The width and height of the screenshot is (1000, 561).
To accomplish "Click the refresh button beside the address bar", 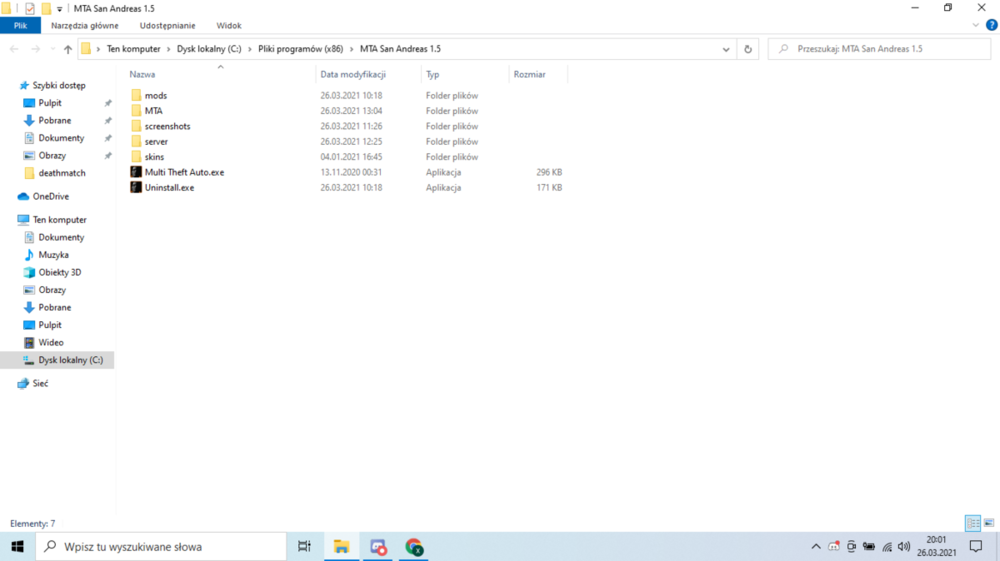I will click(748, 49).
